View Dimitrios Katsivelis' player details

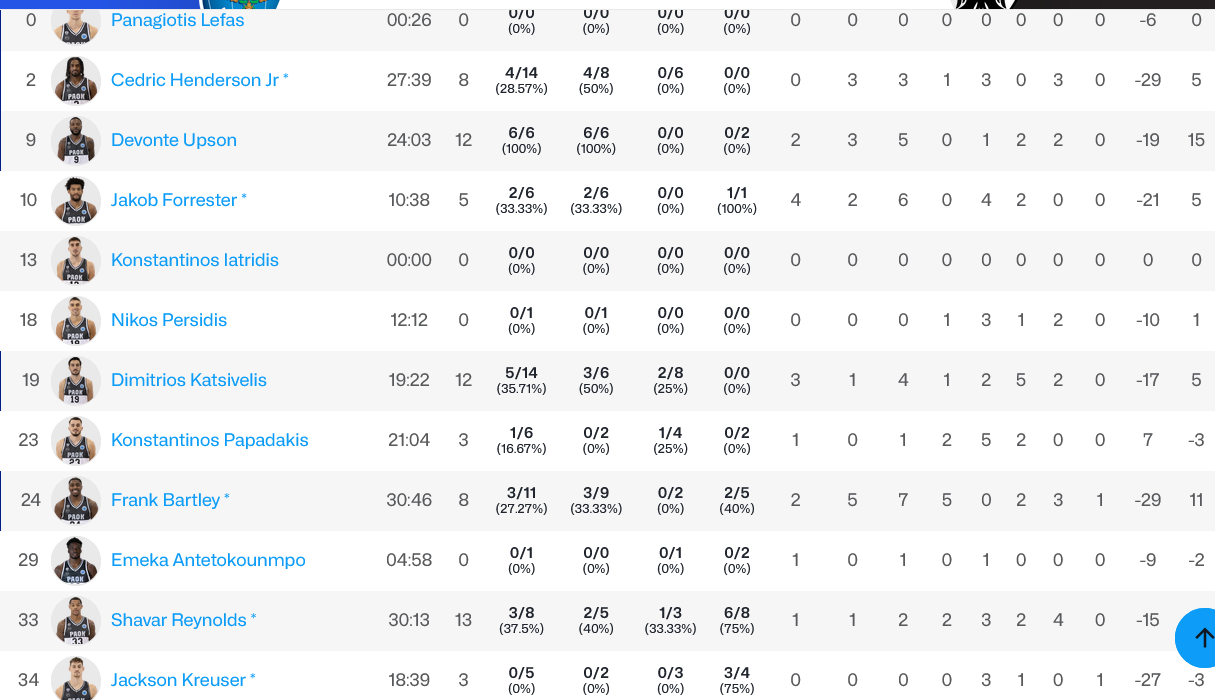189,380
